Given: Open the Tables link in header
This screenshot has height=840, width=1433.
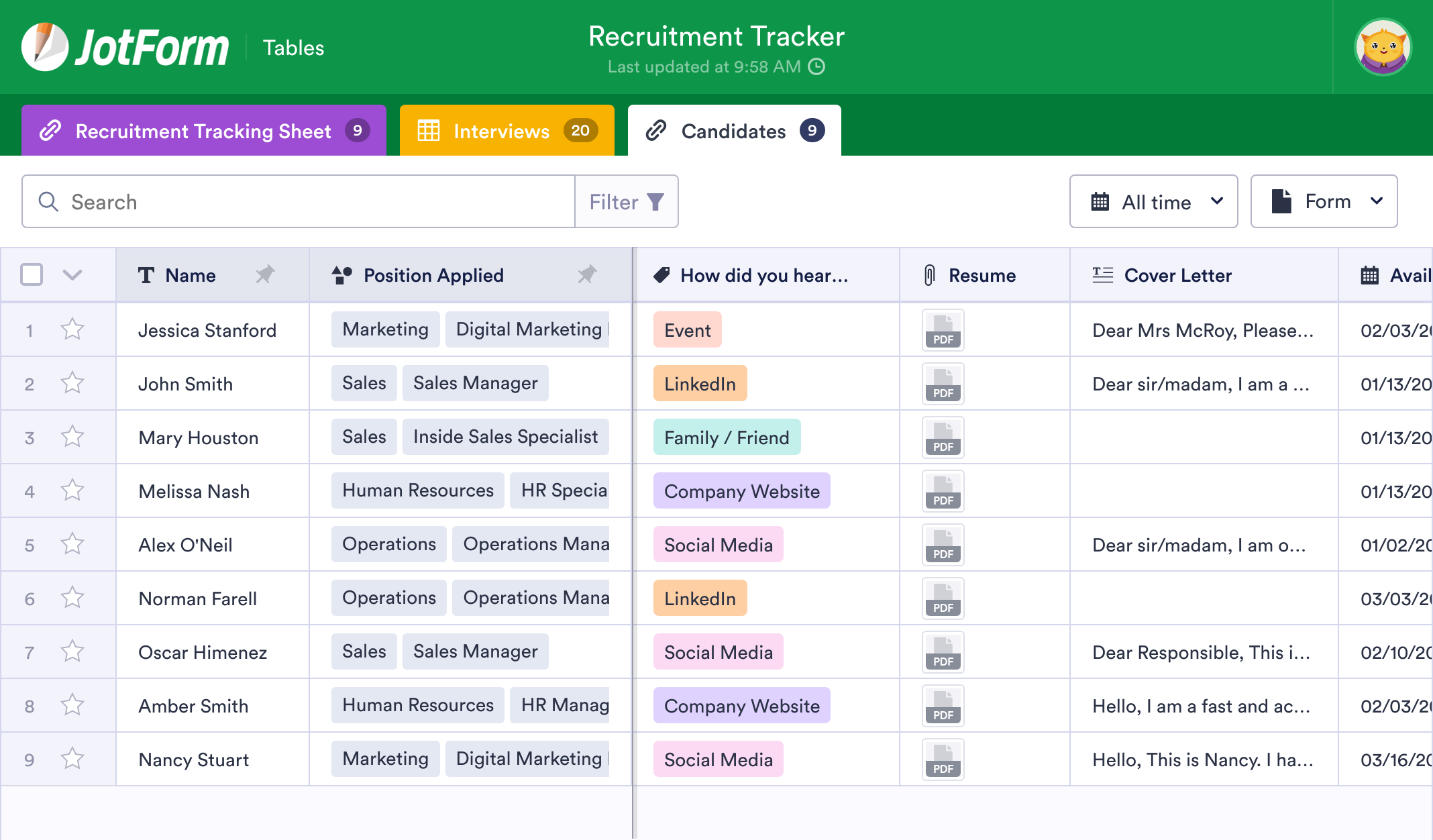Looking at the screenshot, I should click(x=293, y=48).
